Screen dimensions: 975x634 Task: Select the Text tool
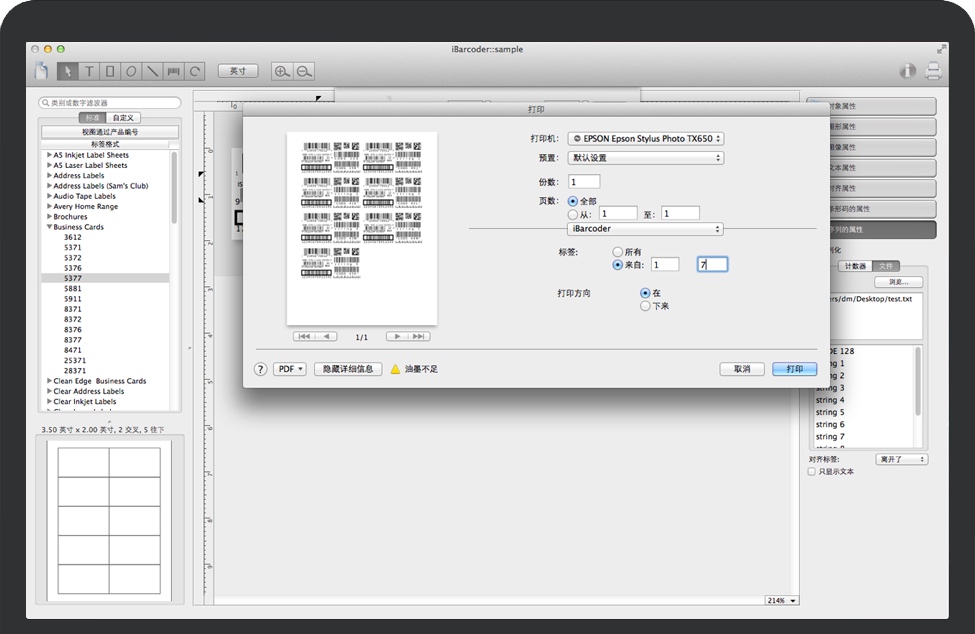[89, 71]
